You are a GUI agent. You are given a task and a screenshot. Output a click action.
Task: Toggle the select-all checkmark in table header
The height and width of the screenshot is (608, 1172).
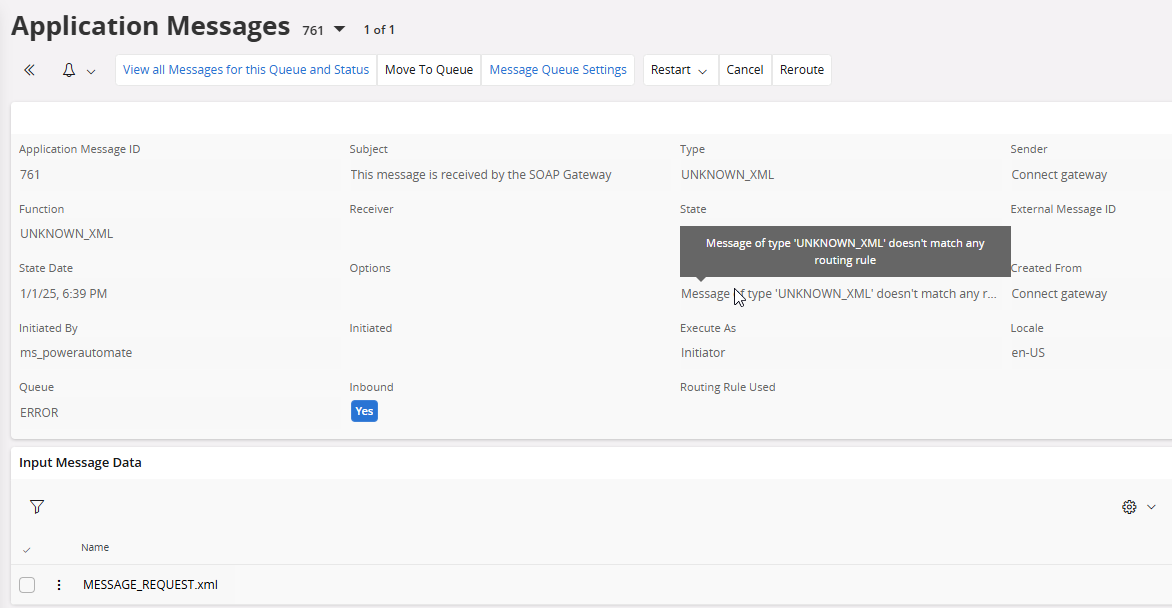pos(27,549)
